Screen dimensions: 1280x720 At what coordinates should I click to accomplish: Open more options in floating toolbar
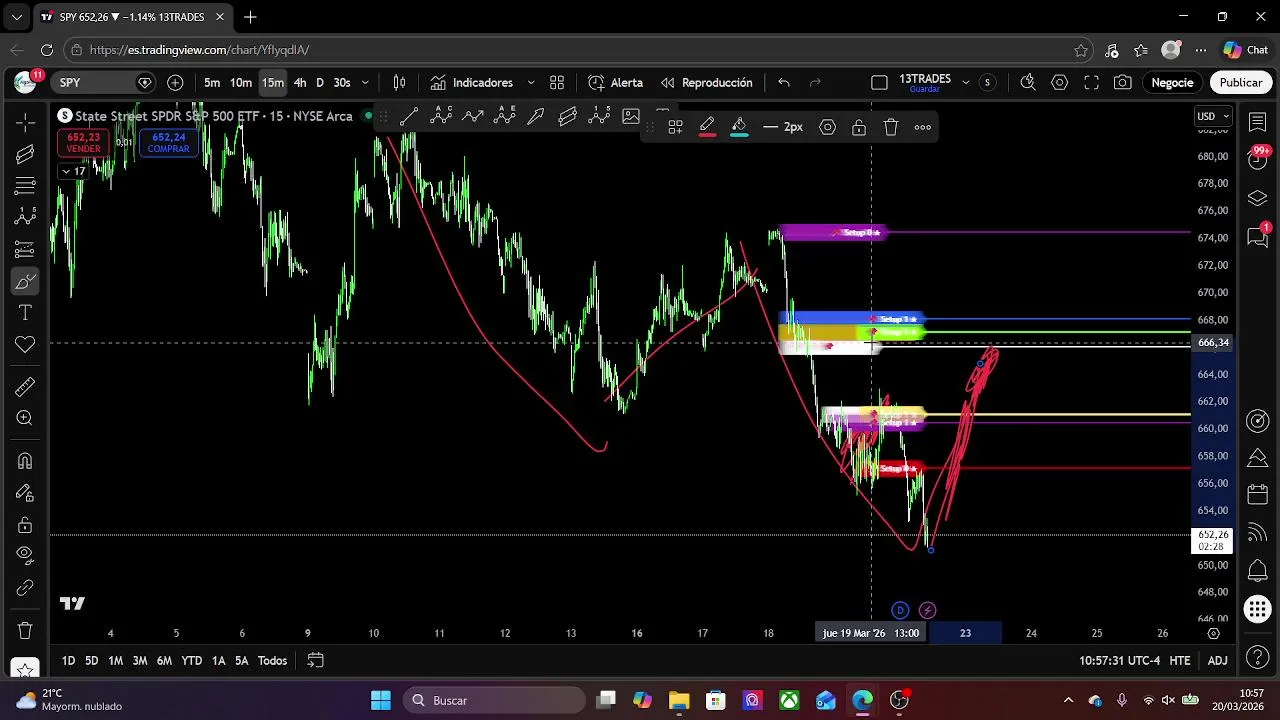[923, 127]
